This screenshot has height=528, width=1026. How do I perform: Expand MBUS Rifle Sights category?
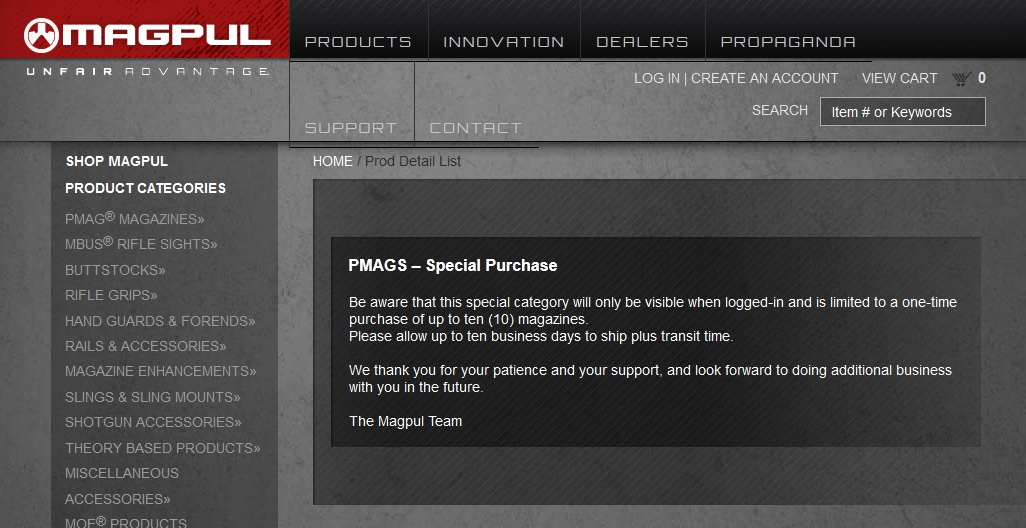click(x=141, y=244)
